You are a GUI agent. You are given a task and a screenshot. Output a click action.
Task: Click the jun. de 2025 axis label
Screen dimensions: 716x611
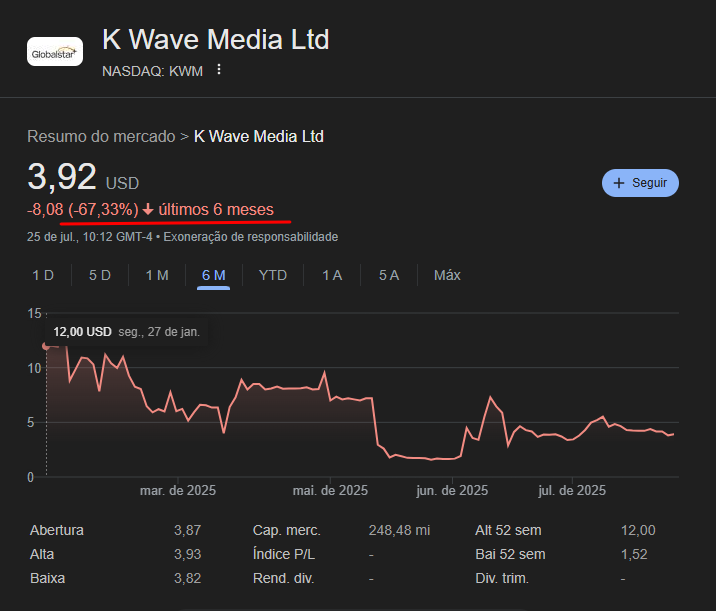452,490
